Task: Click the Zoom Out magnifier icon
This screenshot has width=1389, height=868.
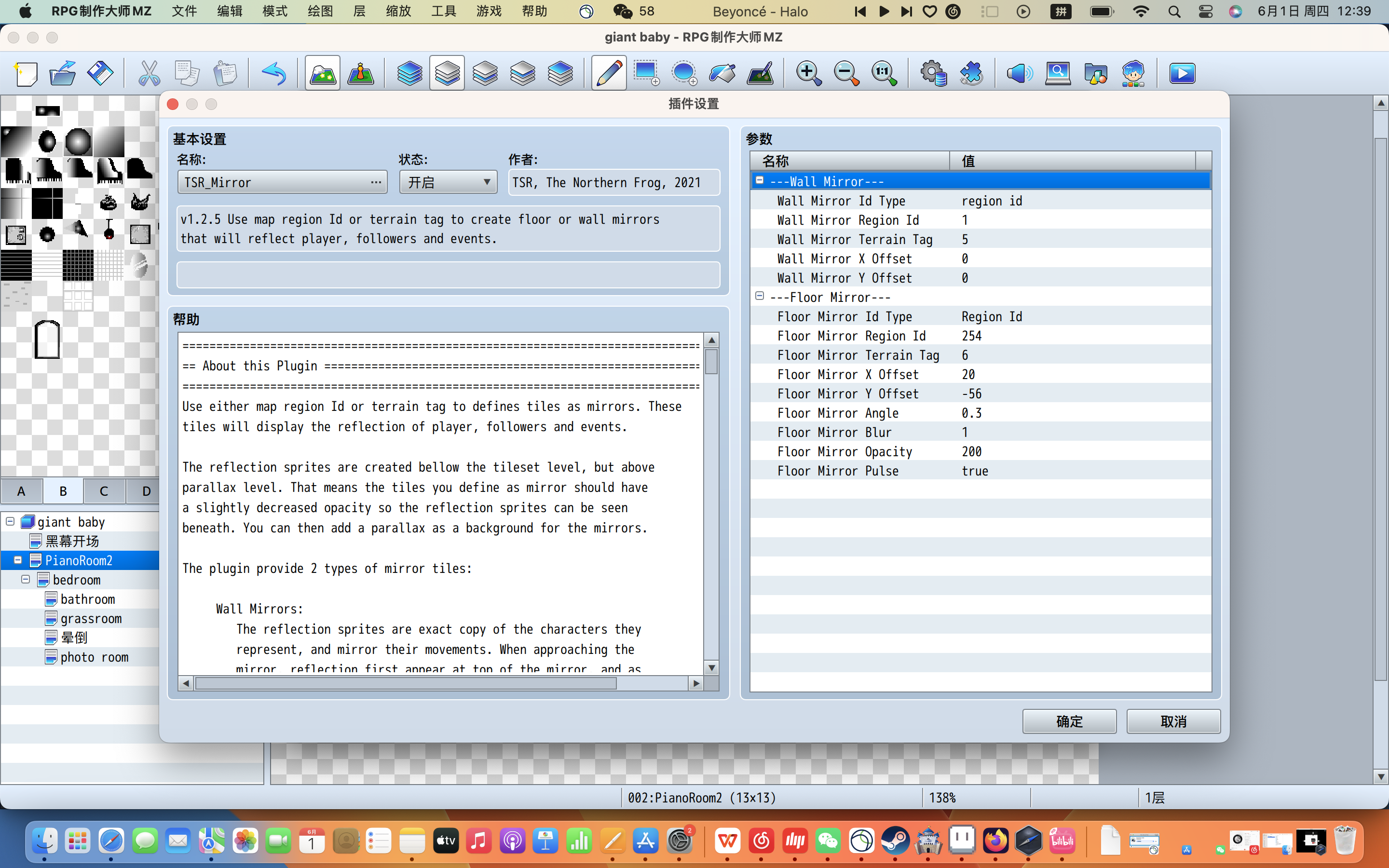Action: click(x=846, y=73)
